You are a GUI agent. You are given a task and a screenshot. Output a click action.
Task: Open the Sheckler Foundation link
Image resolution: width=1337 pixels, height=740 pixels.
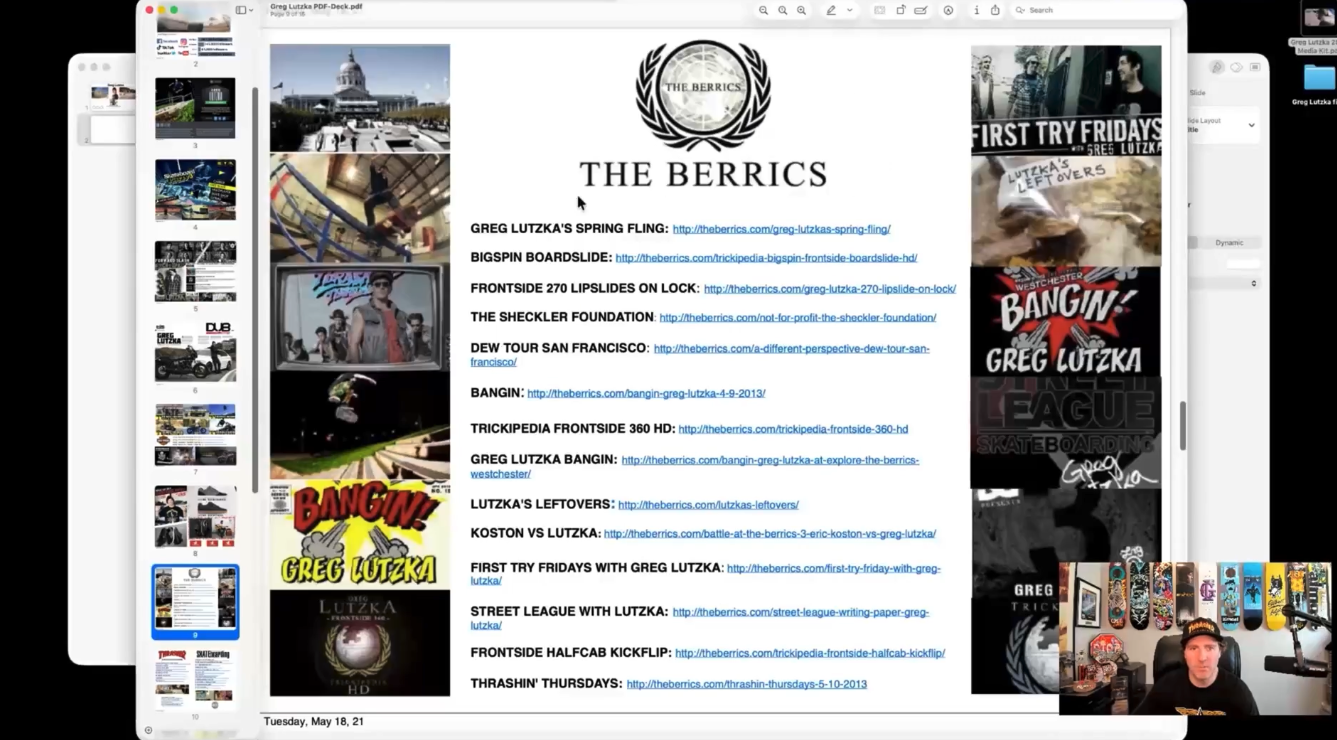tap(798, 318)
